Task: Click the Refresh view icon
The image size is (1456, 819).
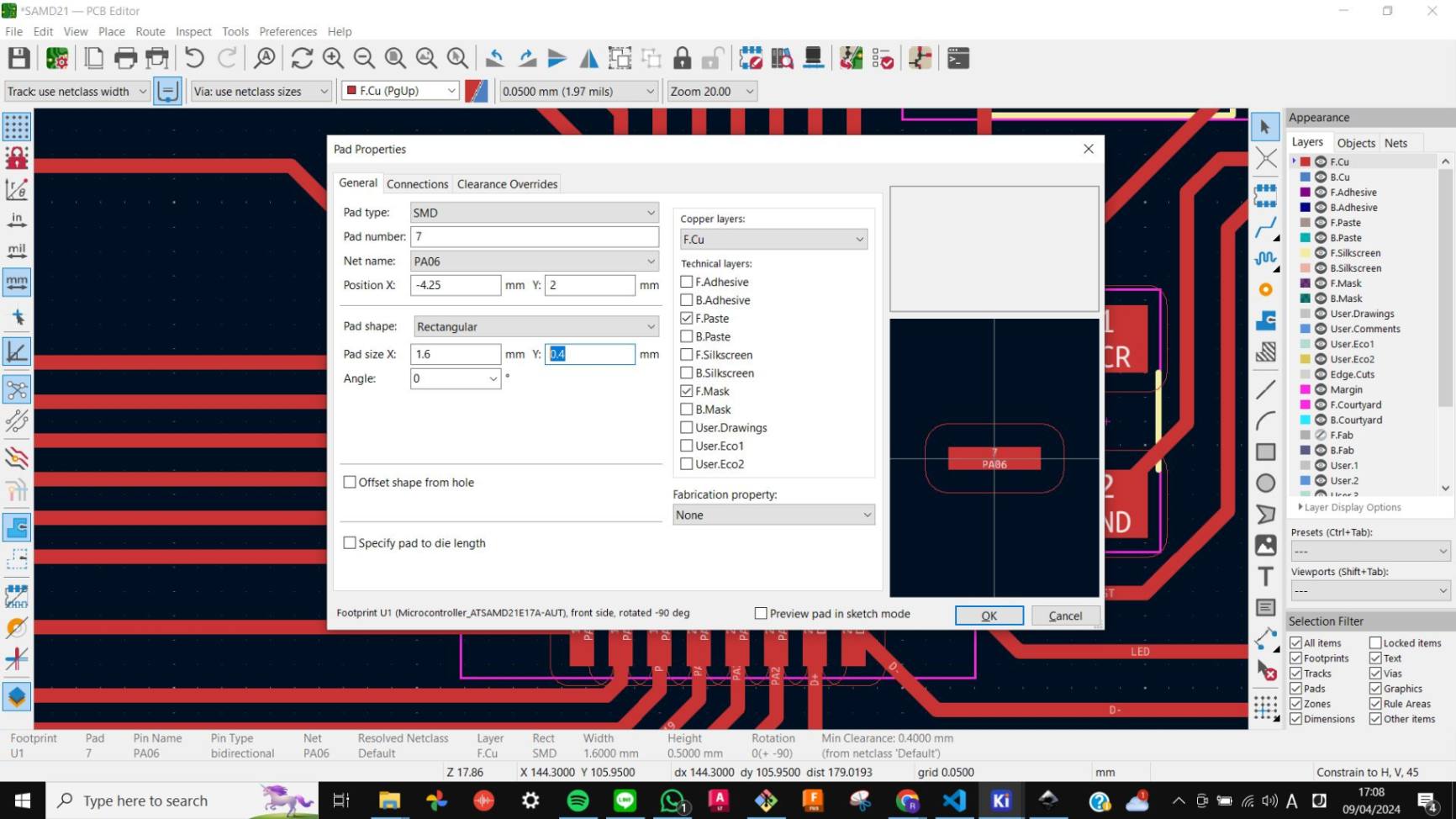Action: [302, 58]
